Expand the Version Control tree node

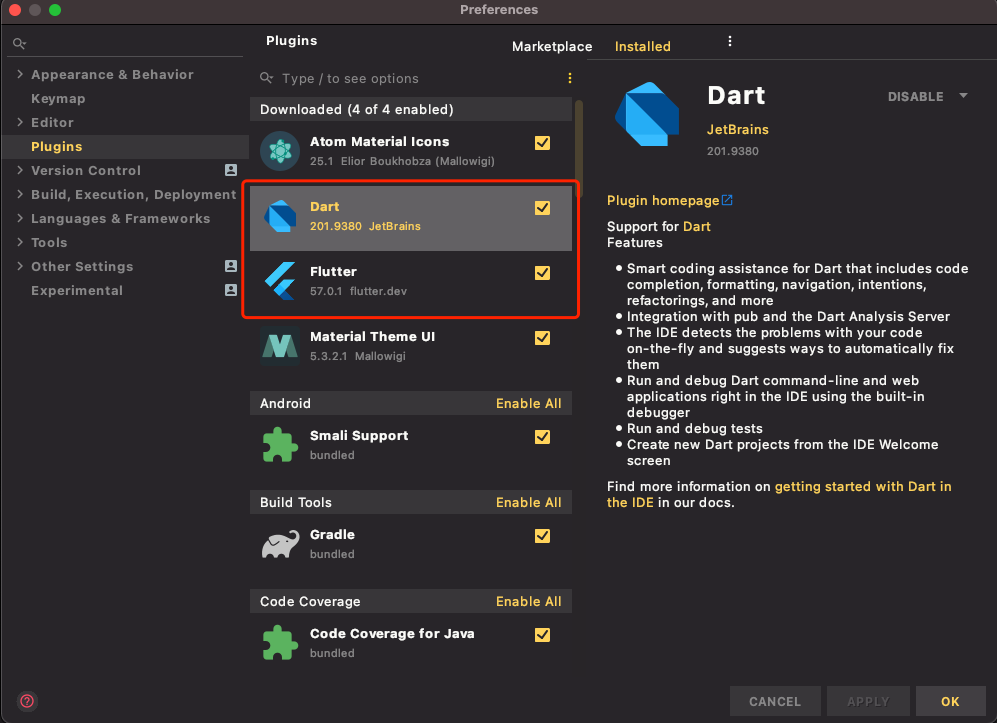pyautogui.click(x=20, y=170)
